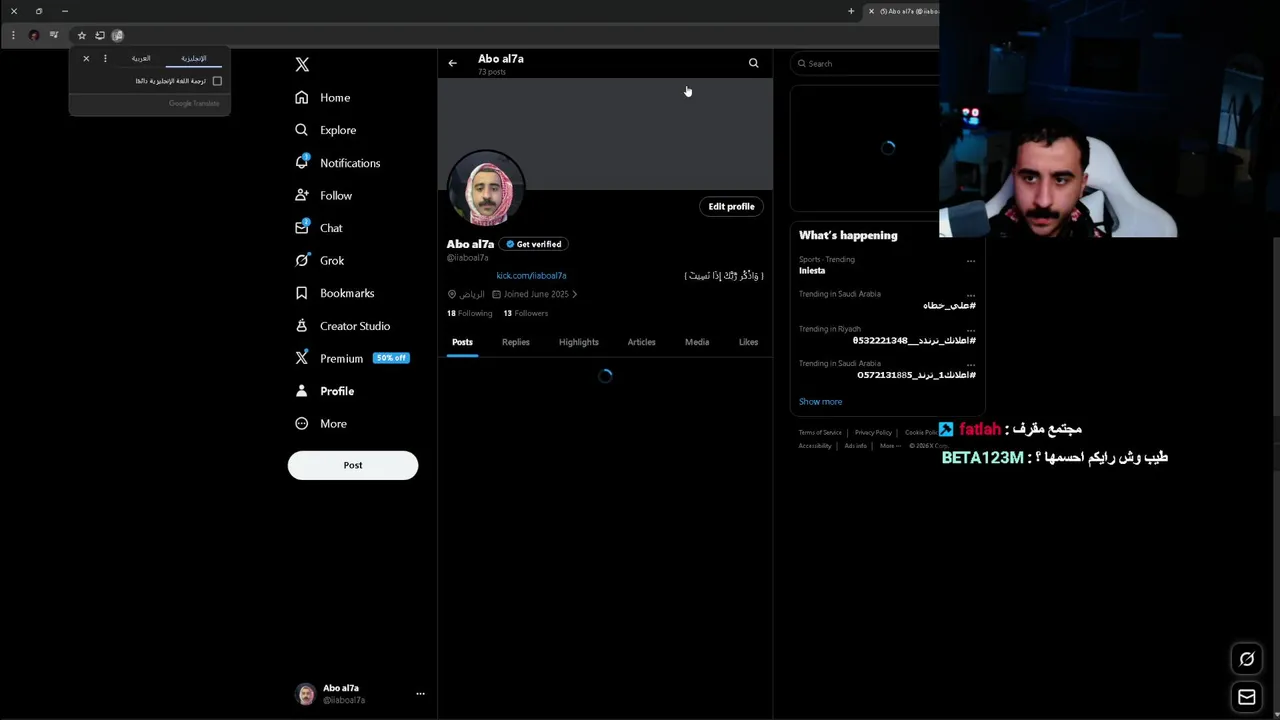The width and height of the screenshot is (1280, 720).
Task: Open the kick.com/iiaboal7a link
Action: point(531,276)
